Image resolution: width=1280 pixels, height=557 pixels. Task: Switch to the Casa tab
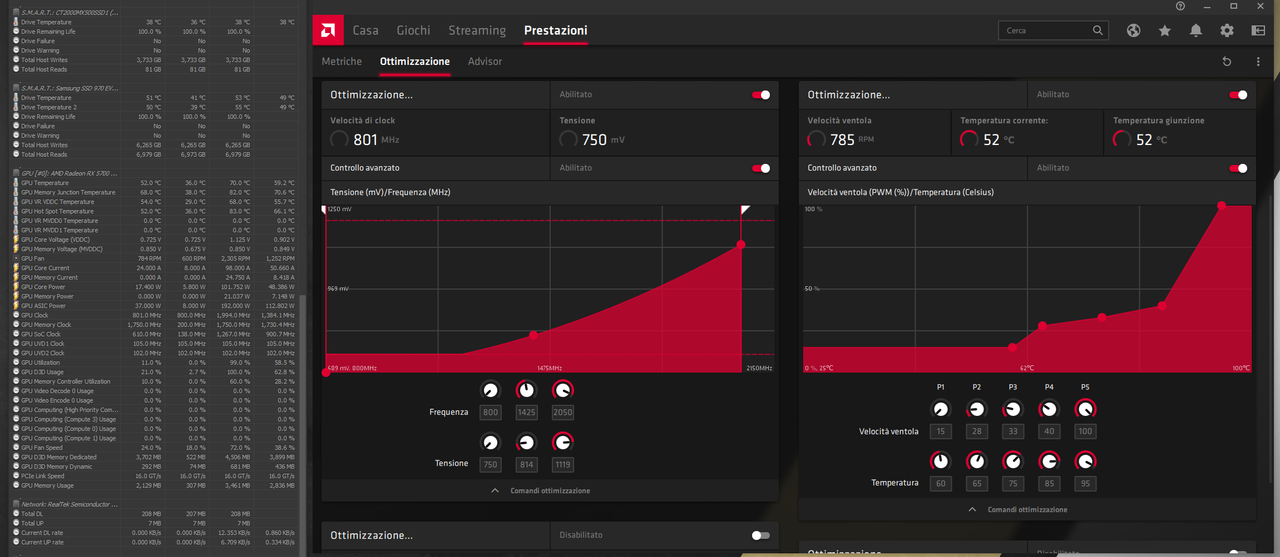(365, 31)
